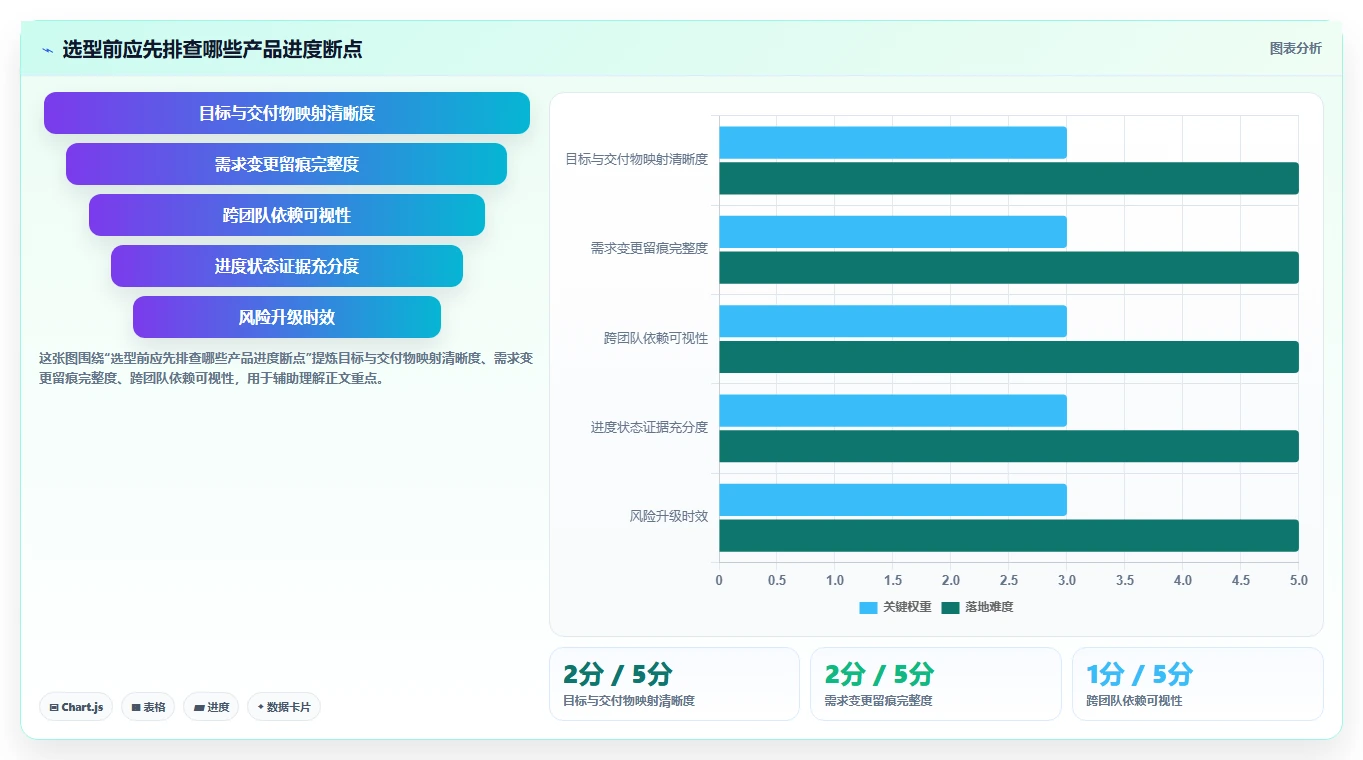Open the 2分 / 5分 需求变更留痕完整度 card

pyautogui.click(x=936, y=684)
